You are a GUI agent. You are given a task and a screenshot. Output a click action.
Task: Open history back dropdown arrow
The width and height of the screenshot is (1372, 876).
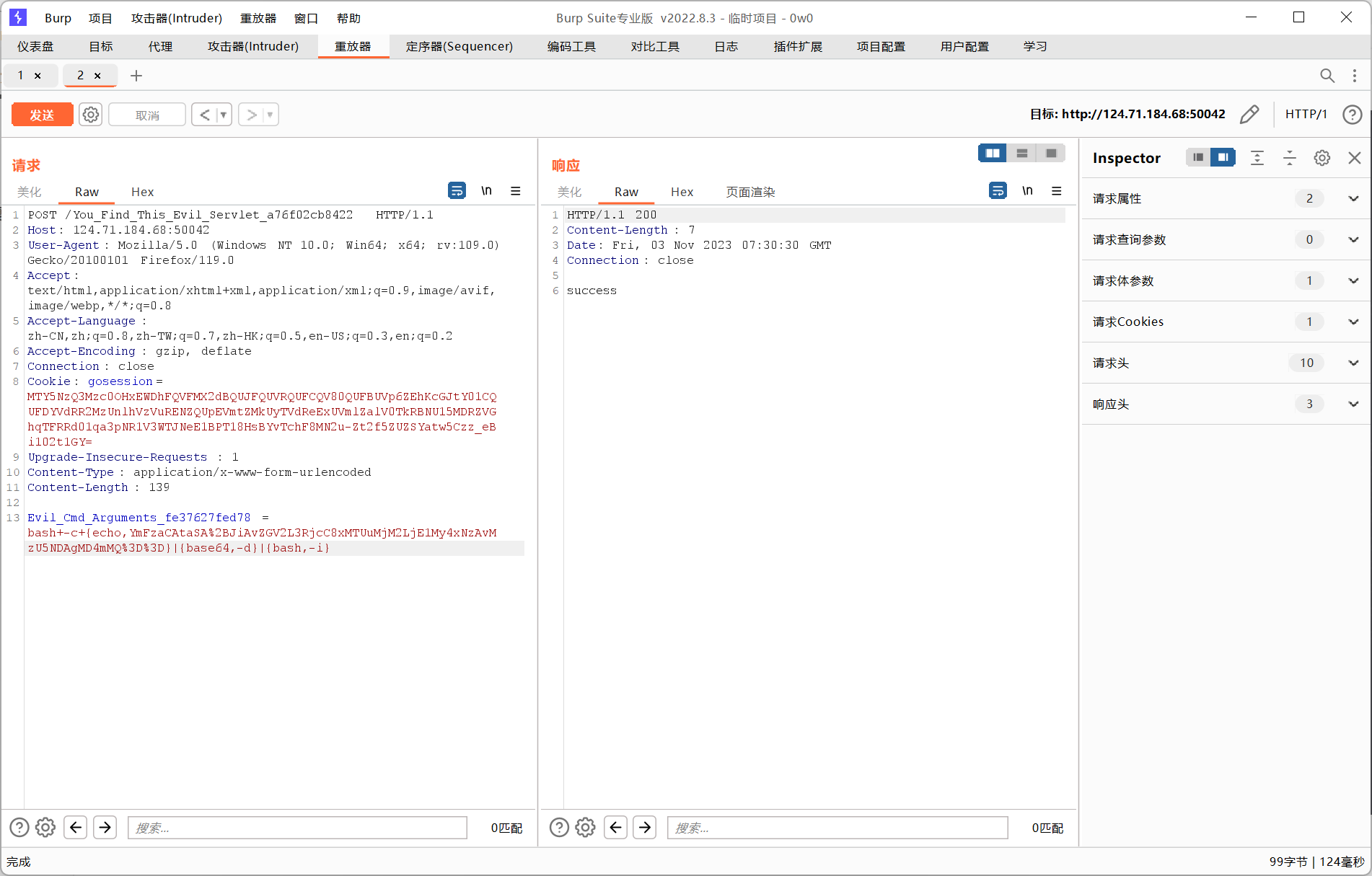pyautogui.click(x=224, y=115)
